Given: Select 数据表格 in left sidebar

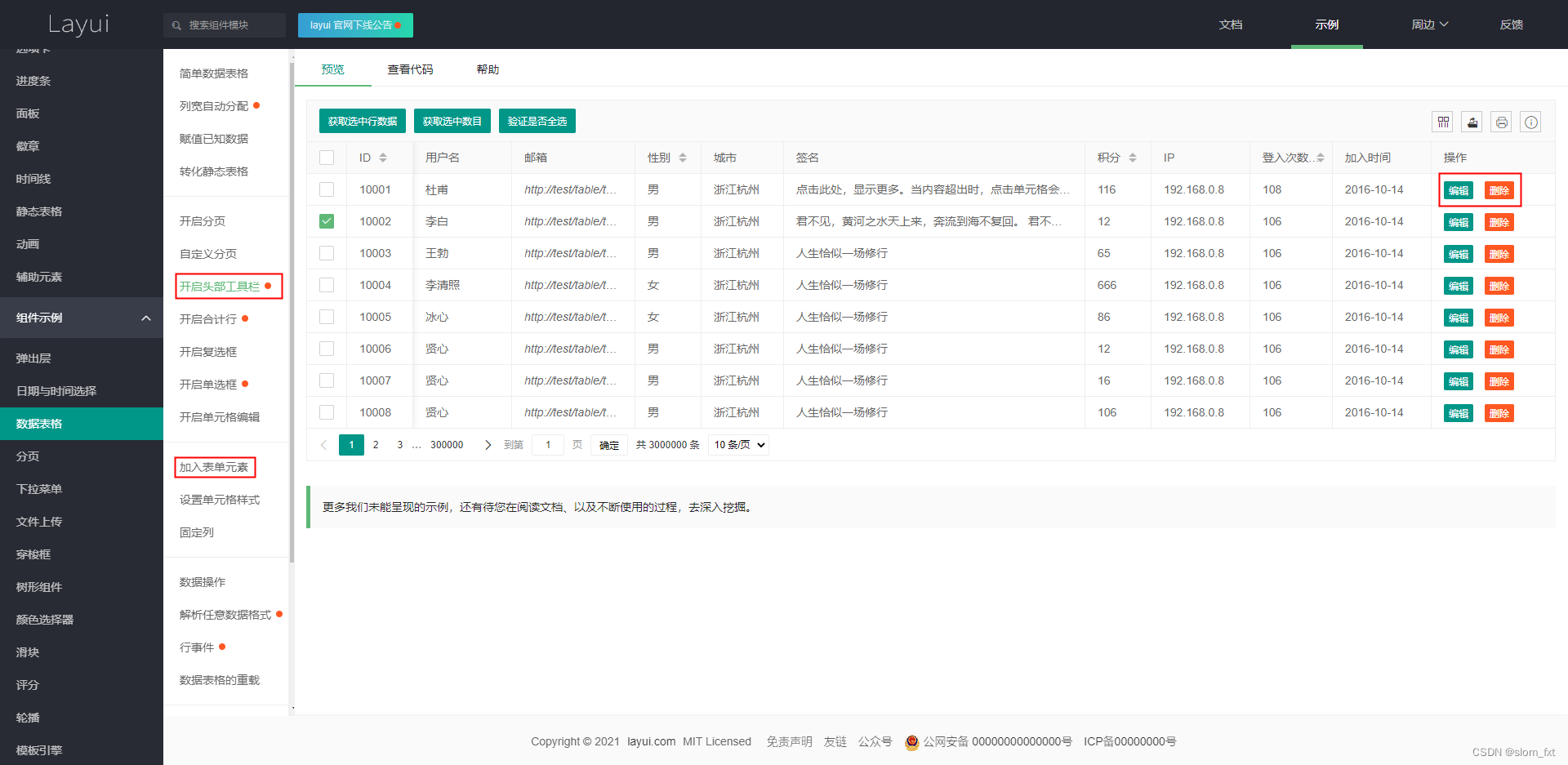Looking at the screenshot, I should tap(82, 424).
